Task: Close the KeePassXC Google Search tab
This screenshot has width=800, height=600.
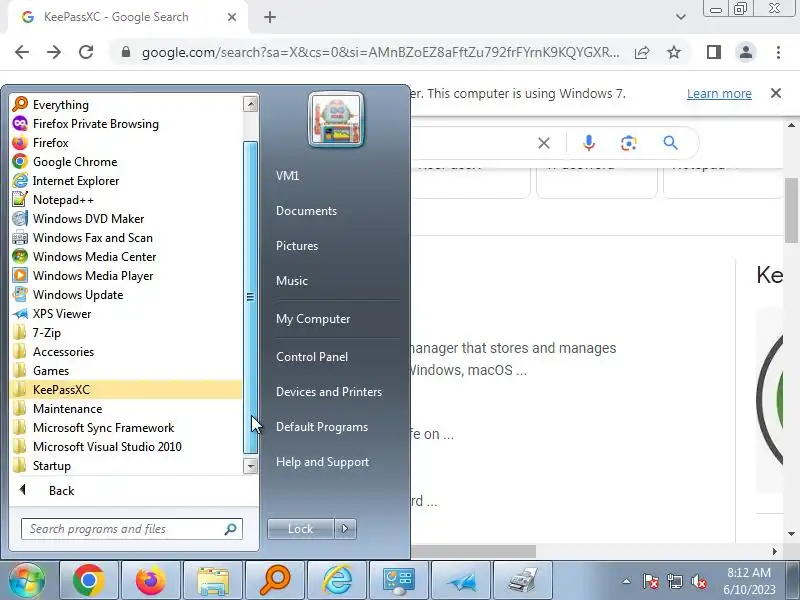Action: pos(232,17)
